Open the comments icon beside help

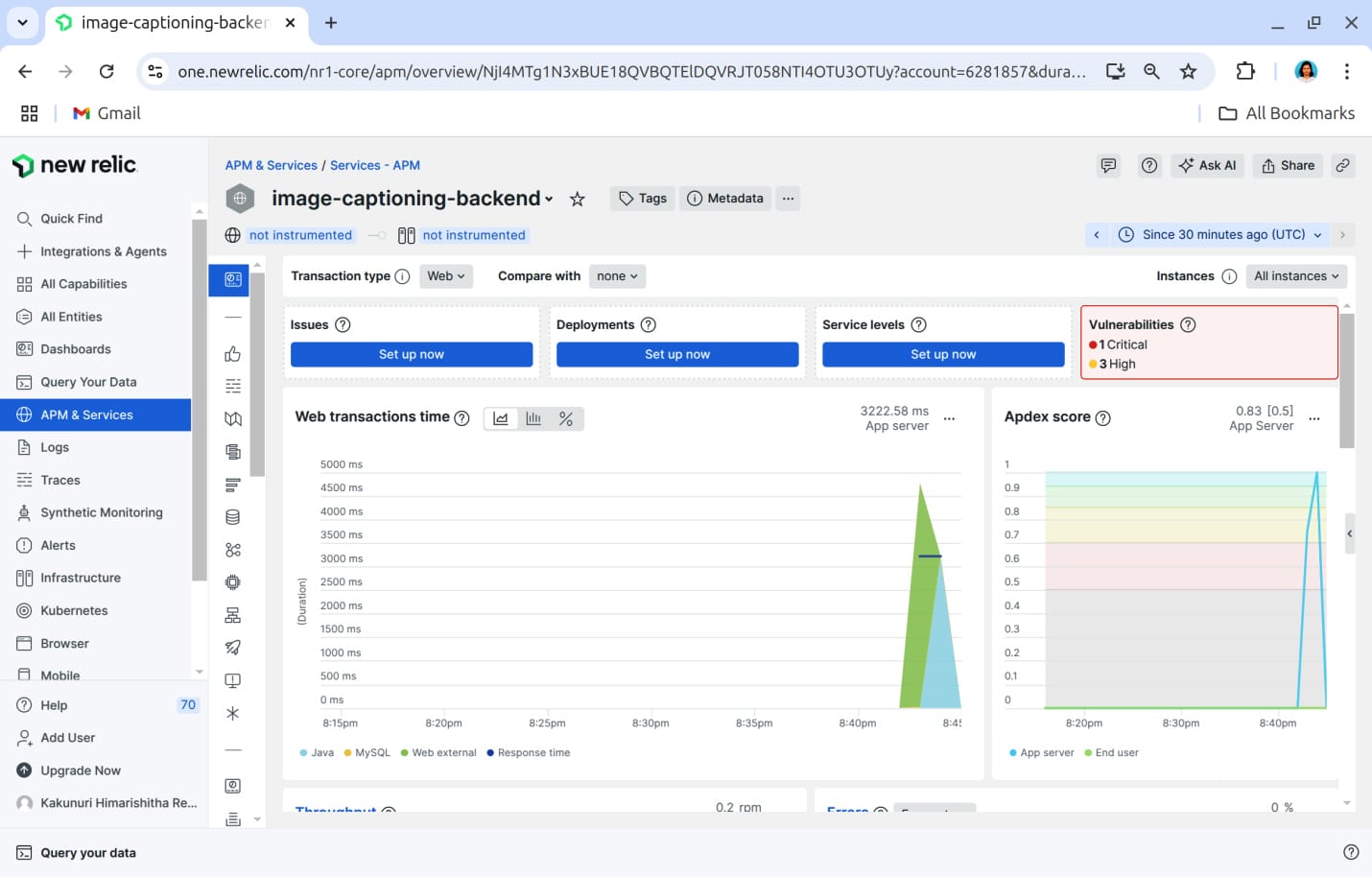click(x=1108, y=165)
